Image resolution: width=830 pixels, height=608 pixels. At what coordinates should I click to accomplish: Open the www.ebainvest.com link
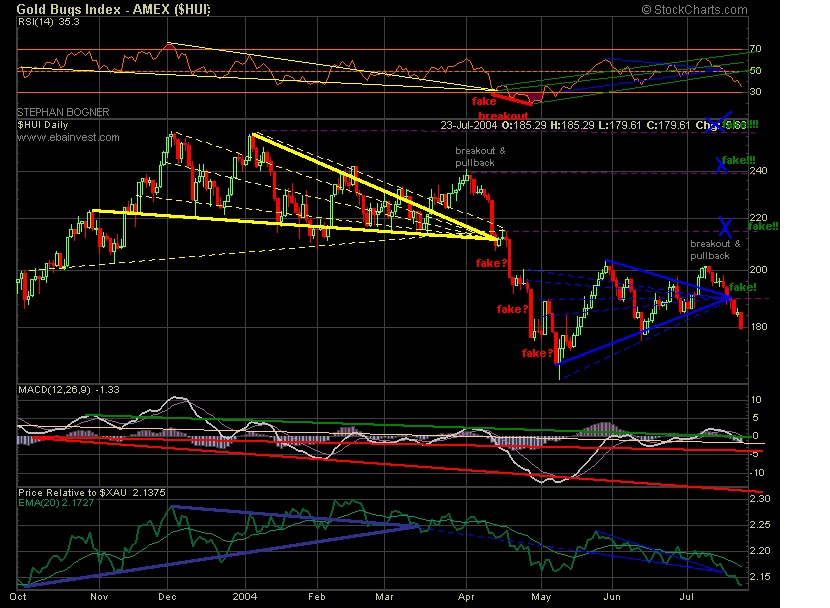click(55, 137)
